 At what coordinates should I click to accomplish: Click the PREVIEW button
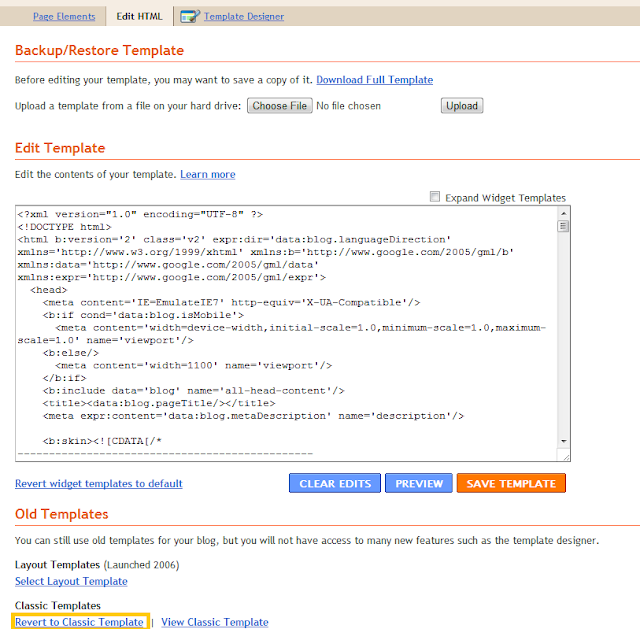click(419, 483)
